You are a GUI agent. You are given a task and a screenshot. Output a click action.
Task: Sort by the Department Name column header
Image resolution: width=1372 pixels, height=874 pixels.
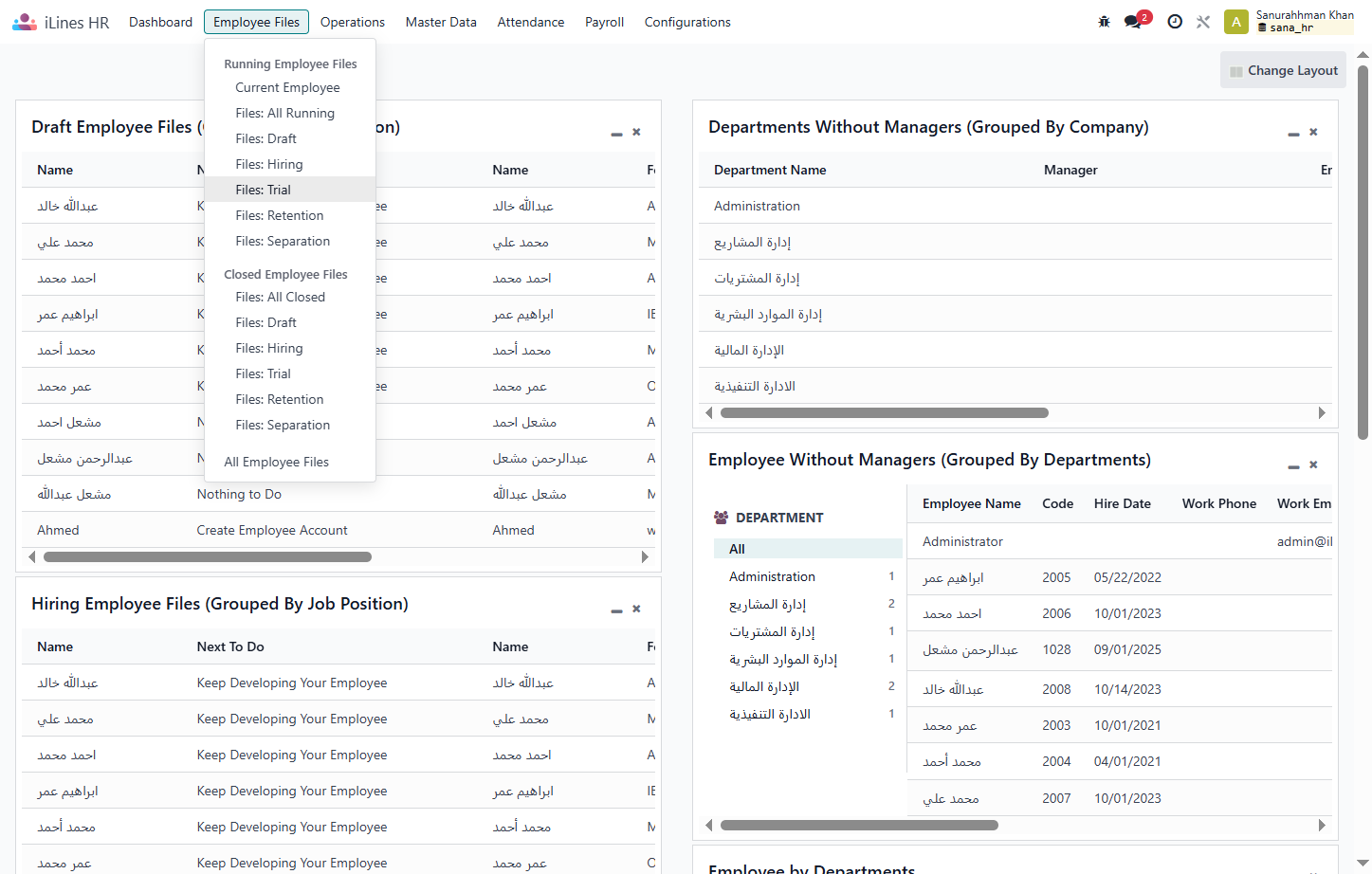(770, 170)
